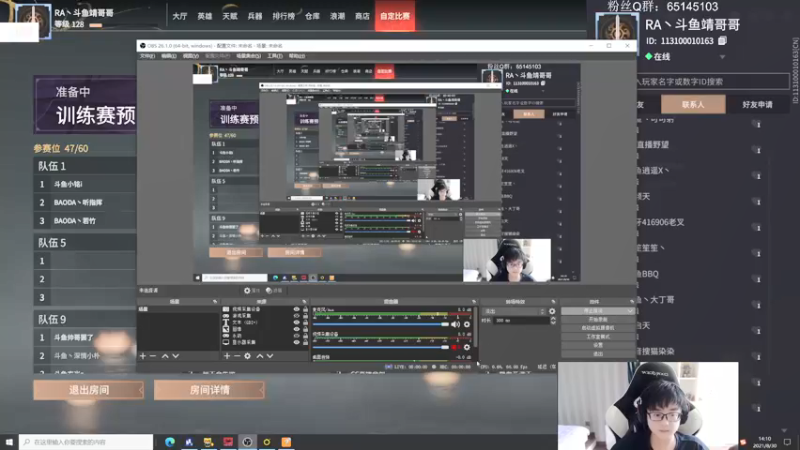This screenshot has height=450, width=800.
Task: Open first mixer channel gear settings
Action: pyautogui.click(x=467, y=324)
